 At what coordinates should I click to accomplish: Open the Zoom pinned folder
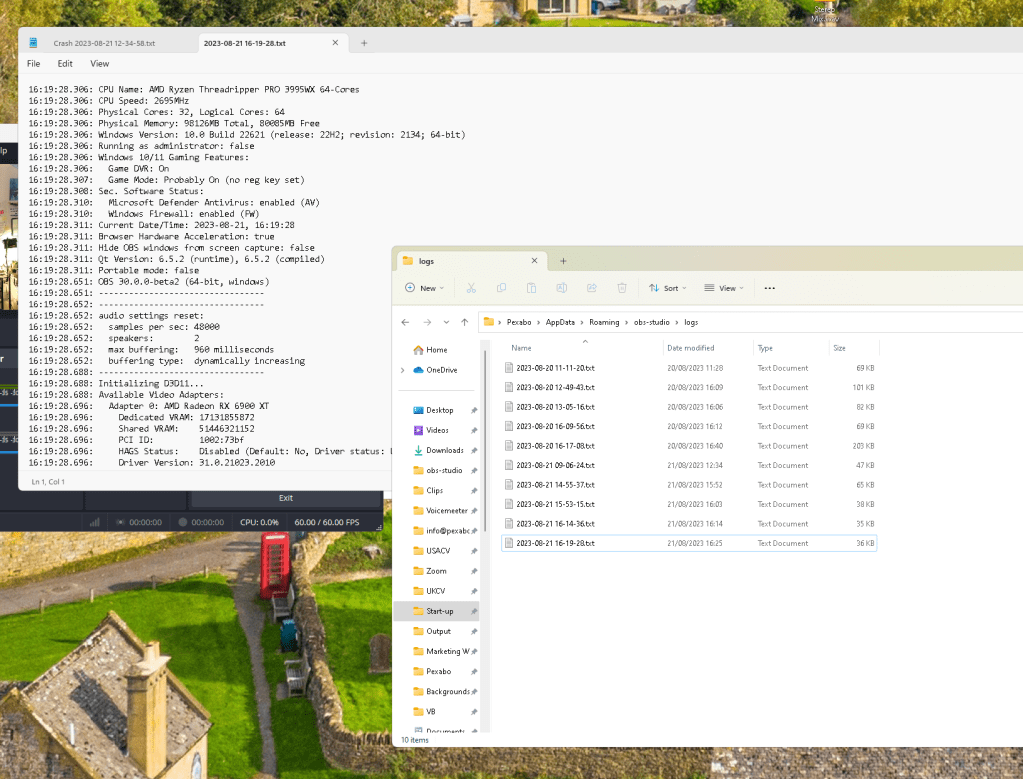coord(436,571)
